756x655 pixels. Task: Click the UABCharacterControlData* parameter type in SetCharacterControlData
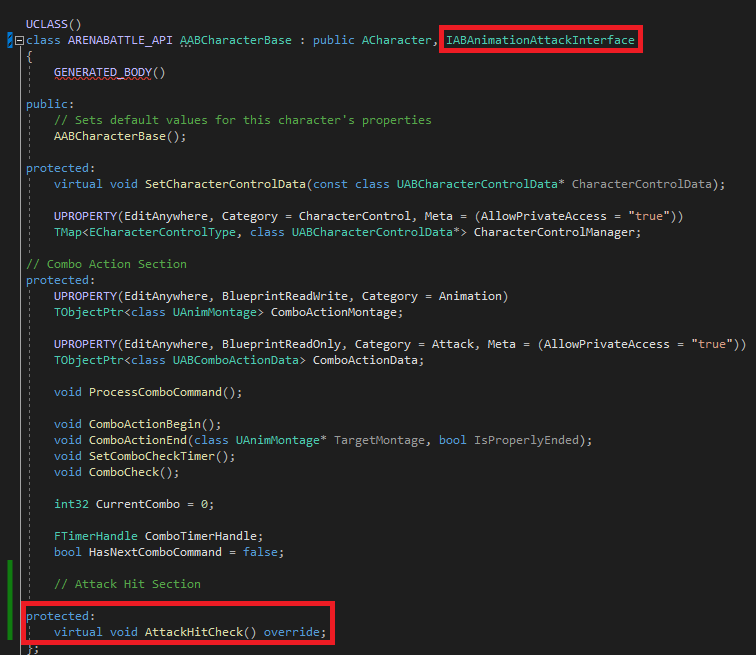coord(480,184)
